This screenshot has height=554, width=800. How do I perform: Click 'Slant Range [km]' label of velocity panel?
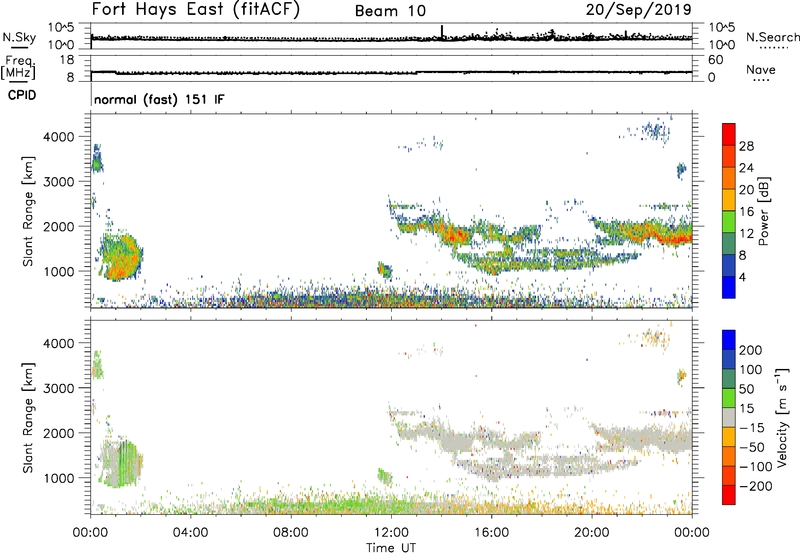coord(28,418)
